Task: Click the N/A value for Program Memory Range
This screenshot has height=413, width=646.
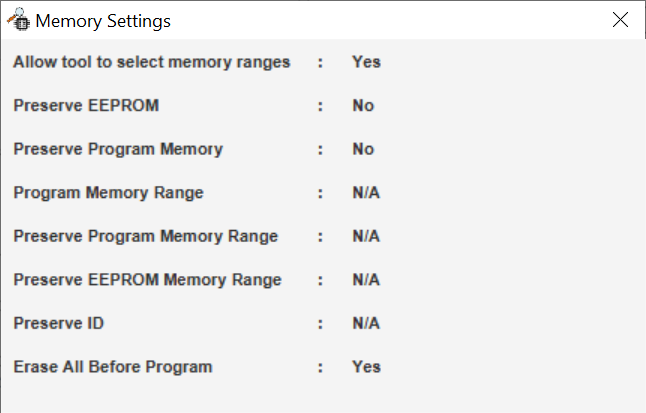Action: tap(366, 193)
